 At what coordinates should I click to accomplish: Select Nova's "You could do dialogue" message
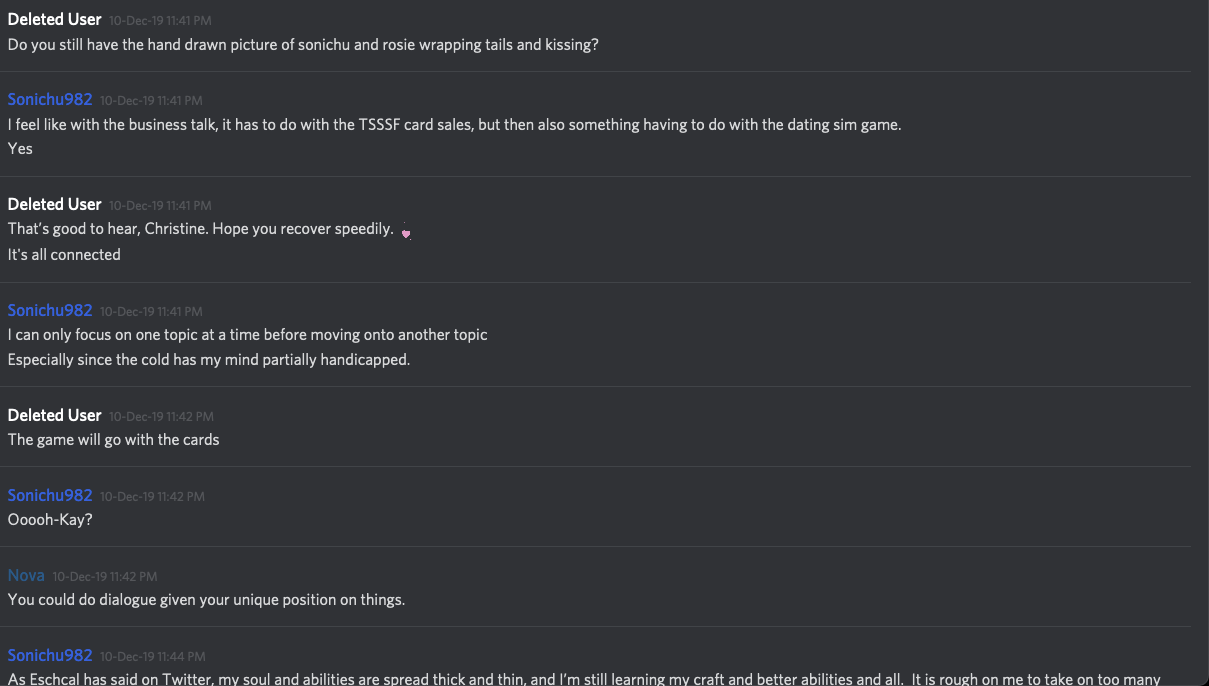[206, 600]
